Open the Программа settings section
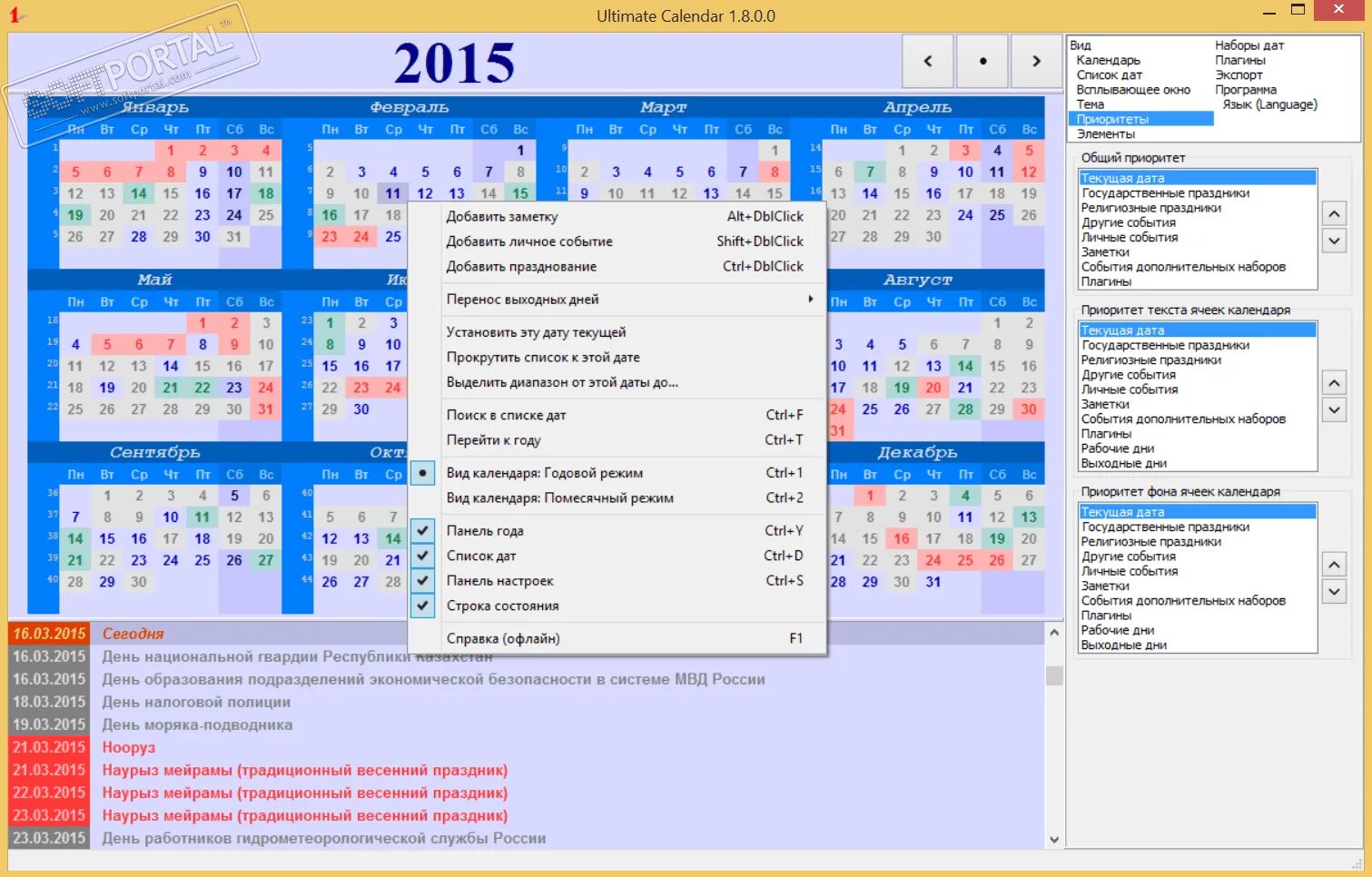This screenshot has height=877, width=1372. [1245, 90]
